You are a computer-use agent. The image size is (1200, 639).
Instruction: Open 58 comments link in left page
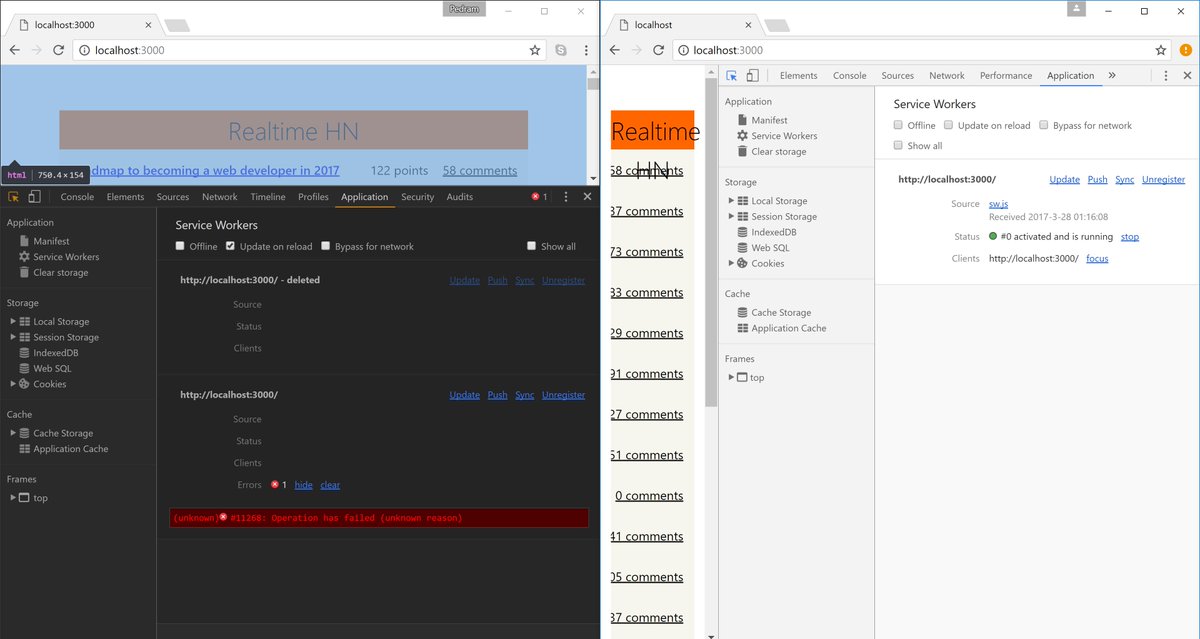pyautogui.click(x=479, y=171)
